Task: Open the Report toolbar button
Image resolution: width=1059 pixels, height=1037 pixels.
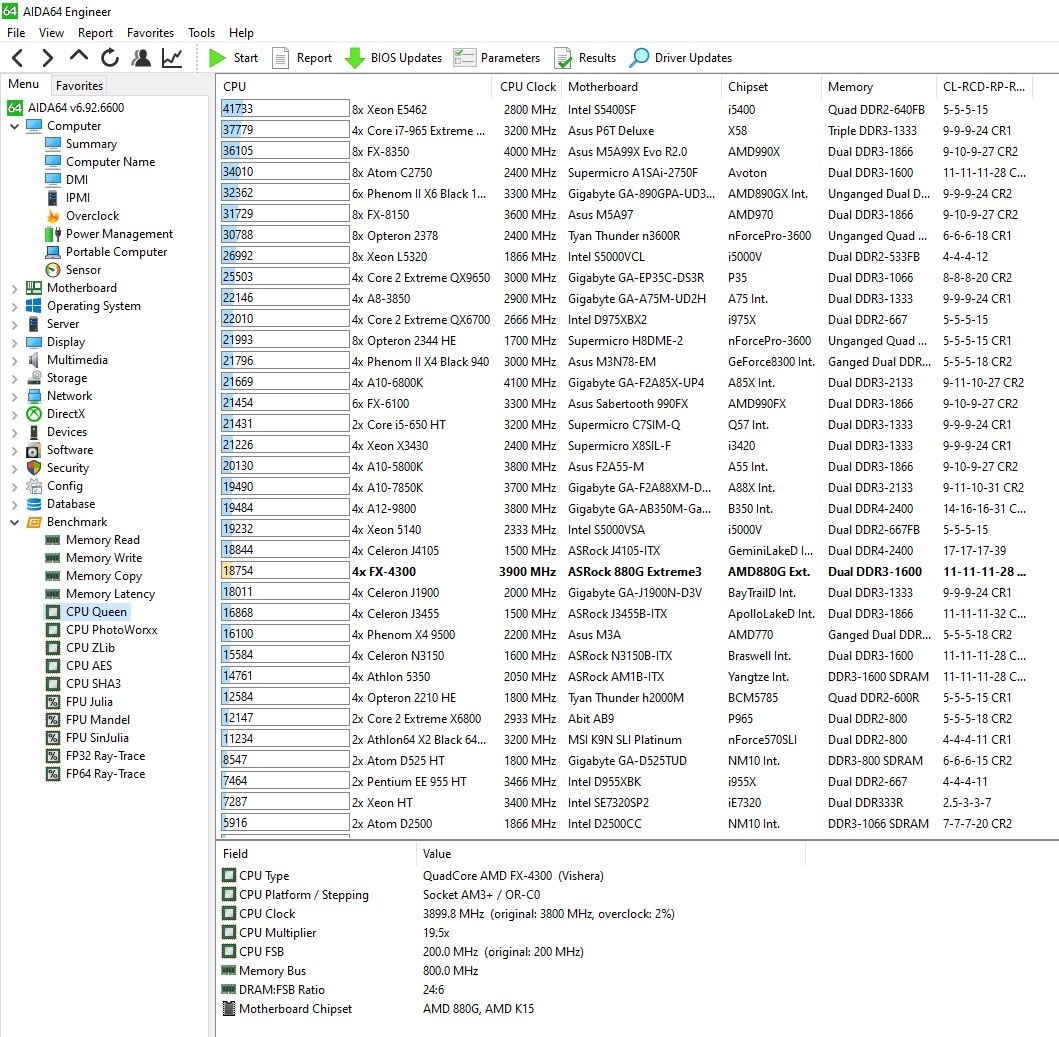Action: pyautogui.click(x=302, y=58)
